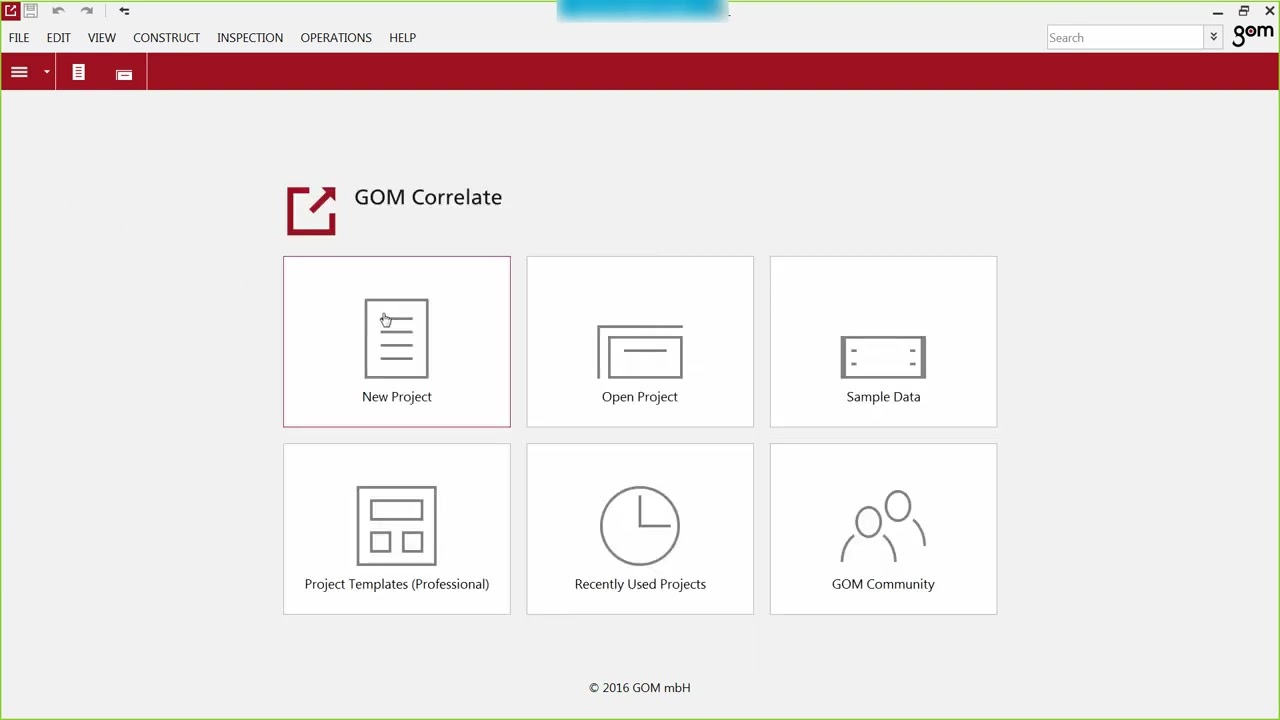Open the Sample Data tile
Image resolution: width=1280 pixels, height=720 pixels.
[883, 342]
